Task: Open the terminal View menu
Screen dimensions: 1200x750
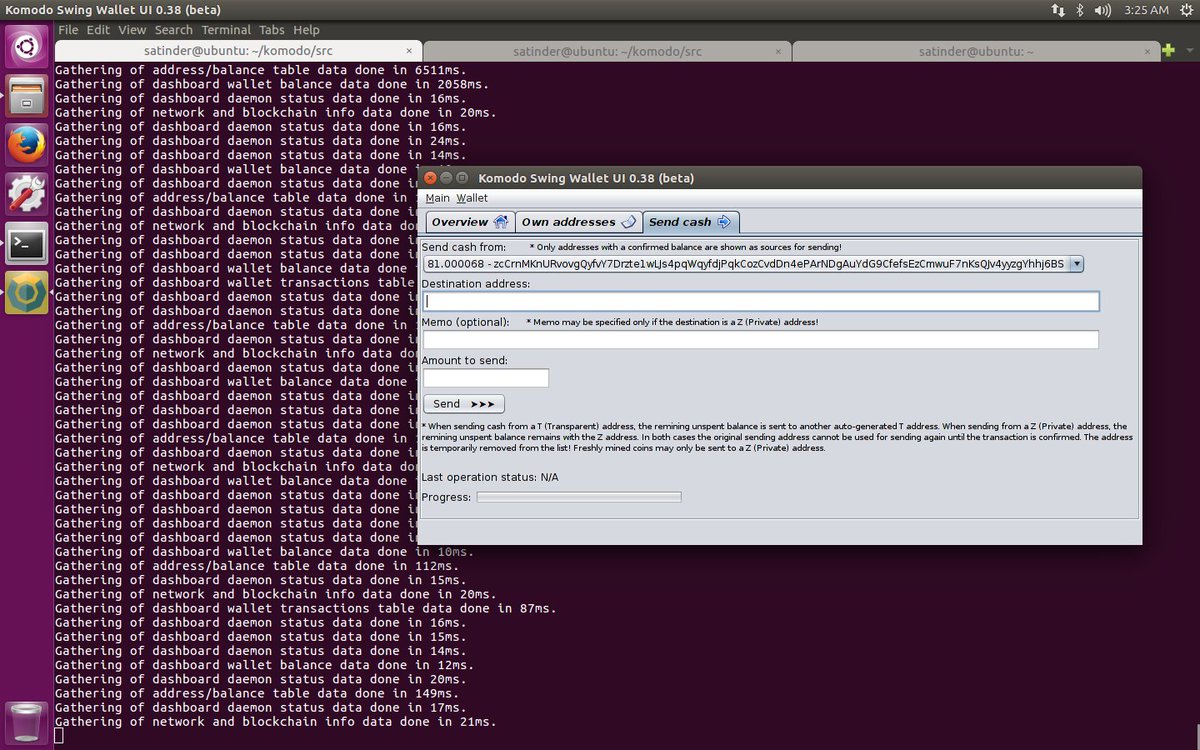Action: click(132, 30)
